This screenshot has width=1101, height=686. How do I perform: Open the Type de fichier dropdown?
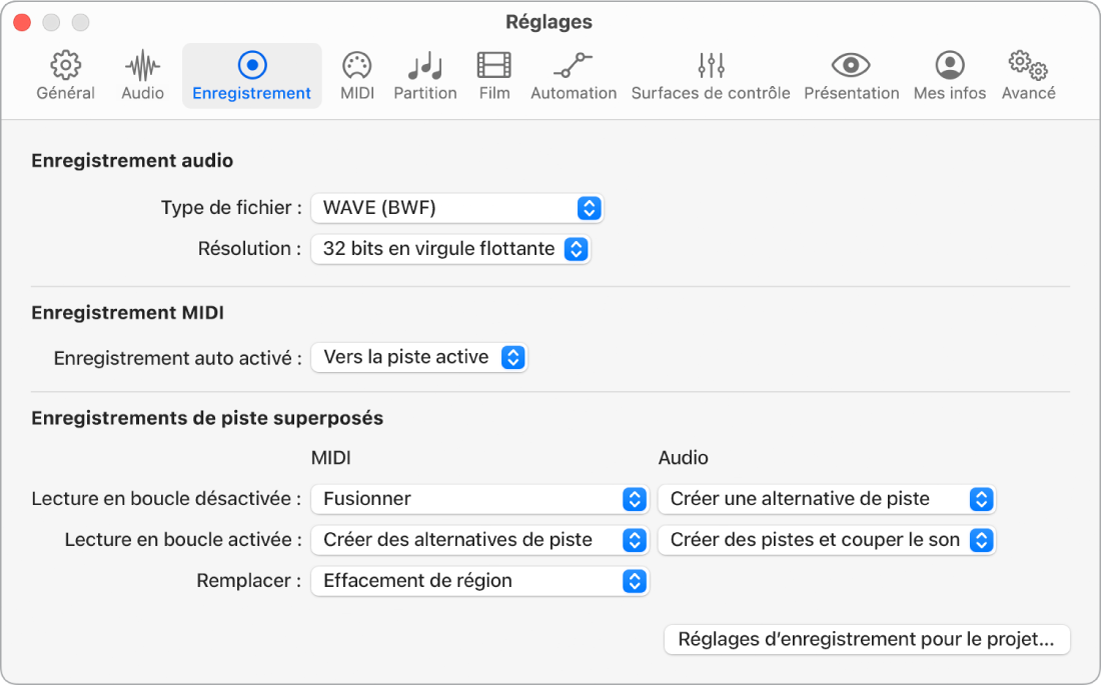click(457, 208)
